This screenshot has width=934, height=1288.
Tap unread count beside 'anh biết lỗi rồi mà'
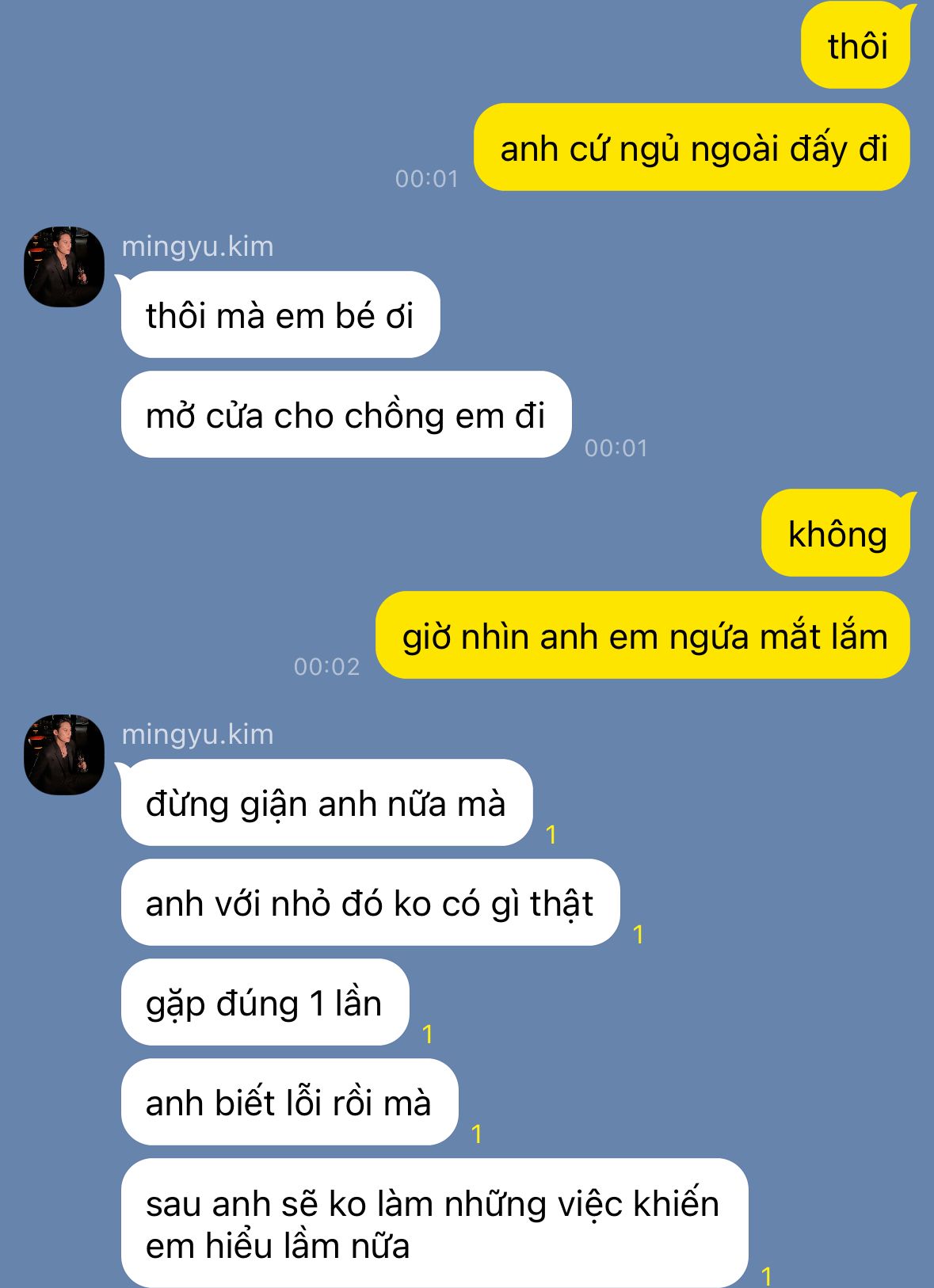pyautogui.click(x=477, y=1134)
